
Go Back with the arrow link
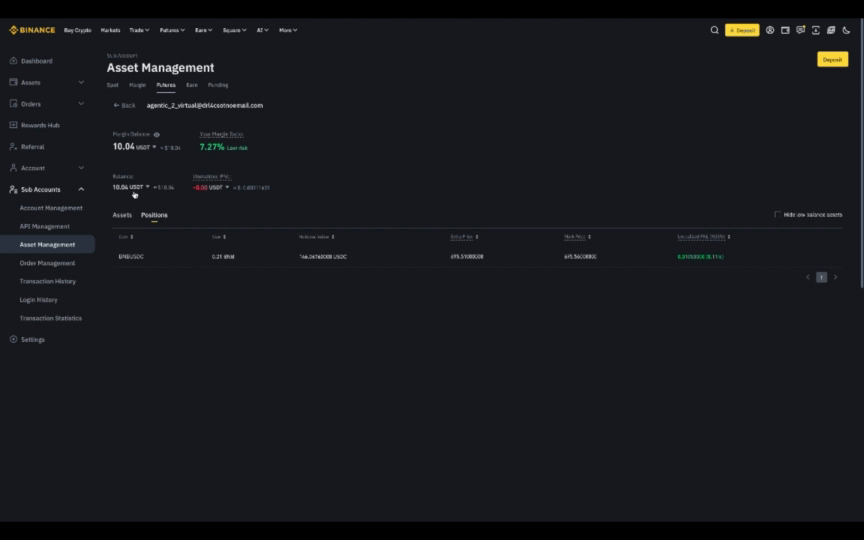point(125,105)
